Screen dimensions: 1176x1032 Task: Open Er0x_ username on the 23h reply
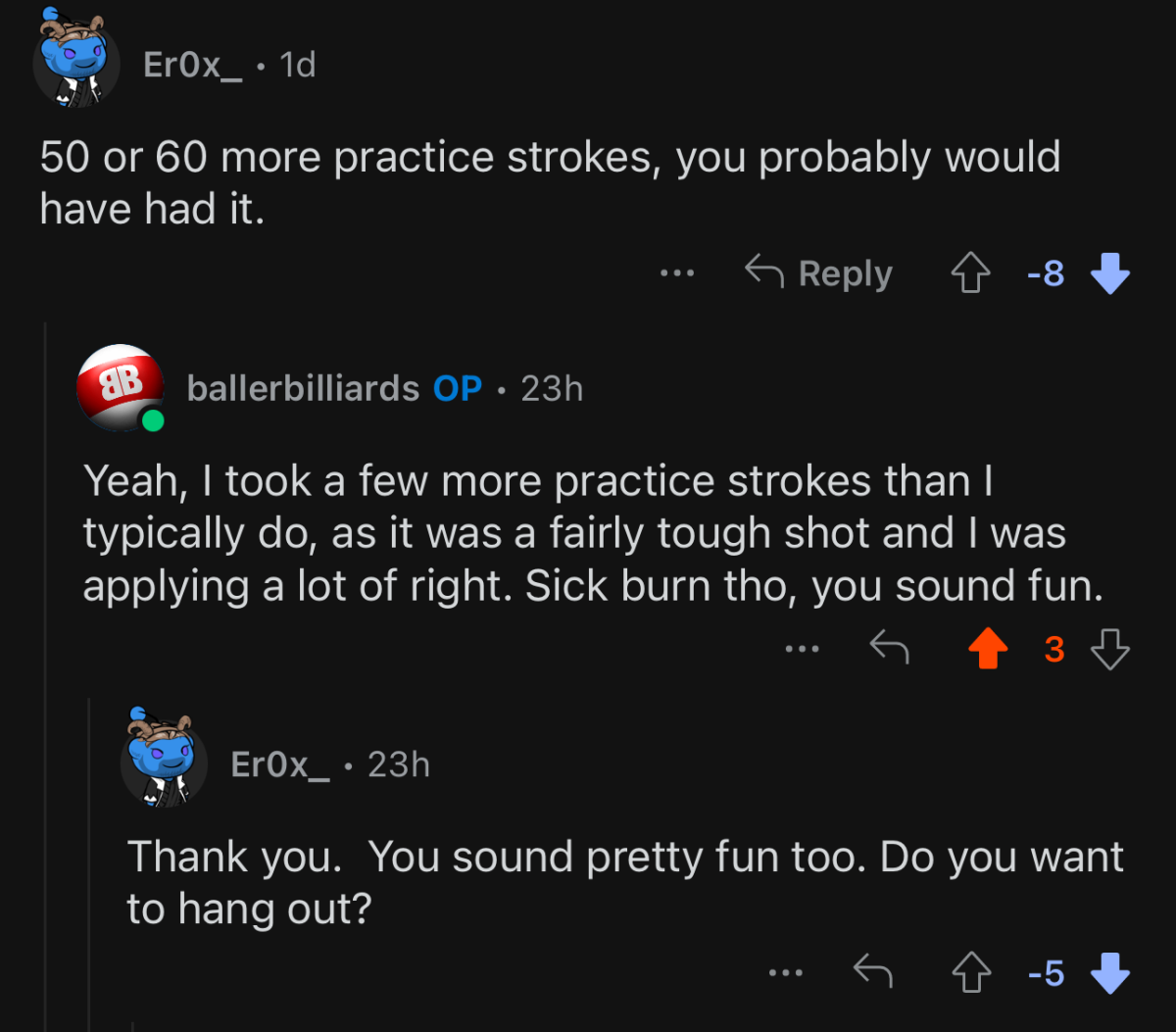point(280,764)
